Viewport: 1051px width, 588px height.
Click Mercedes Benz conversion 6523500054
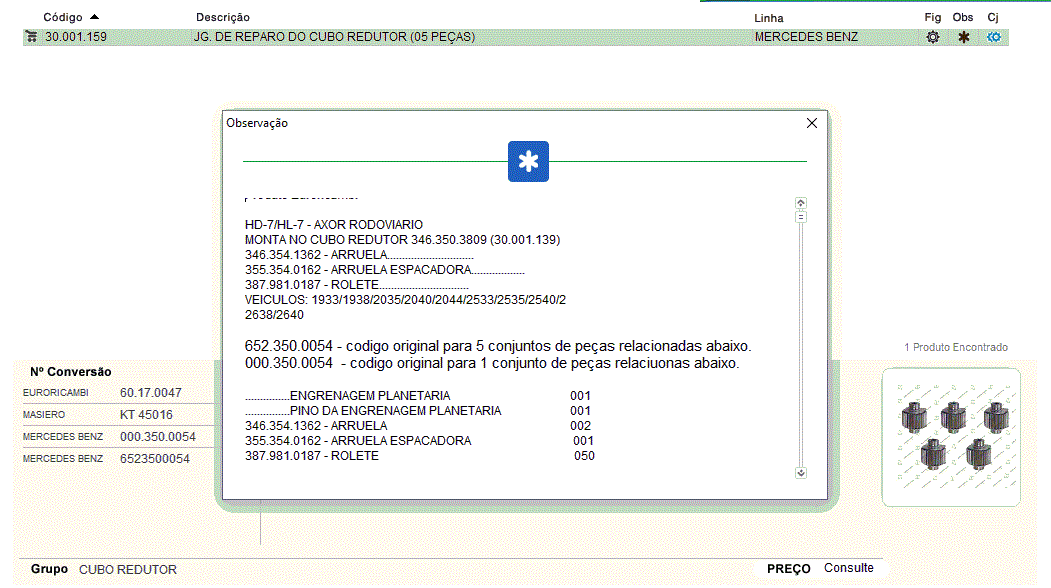[154, 459]
